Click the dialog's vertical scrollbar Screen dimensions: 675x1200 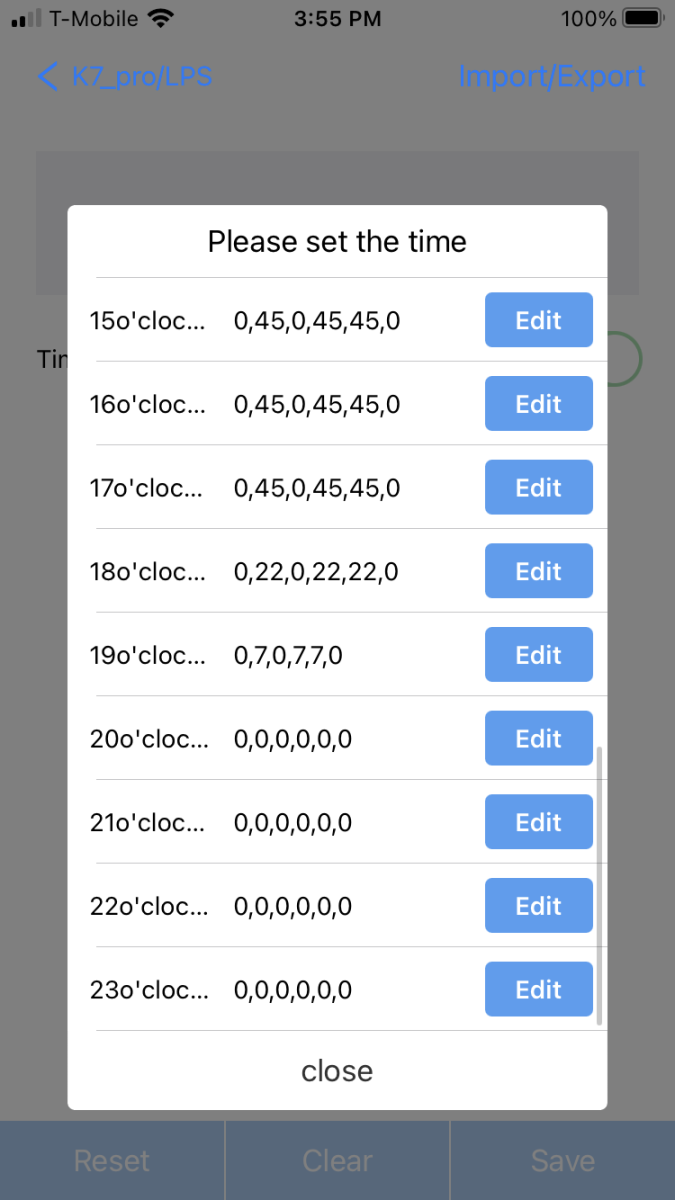click(599, 886)
